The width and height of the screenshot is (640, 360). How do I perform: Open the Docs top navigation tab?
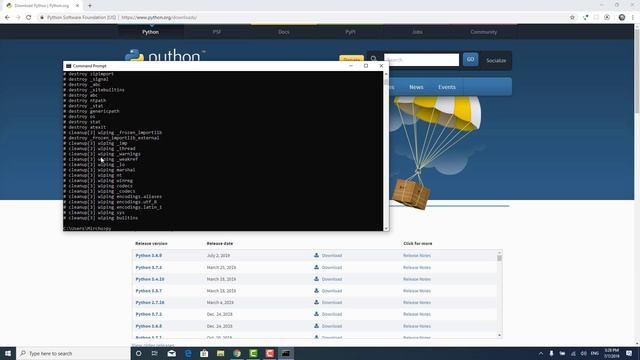pos(284,32)
